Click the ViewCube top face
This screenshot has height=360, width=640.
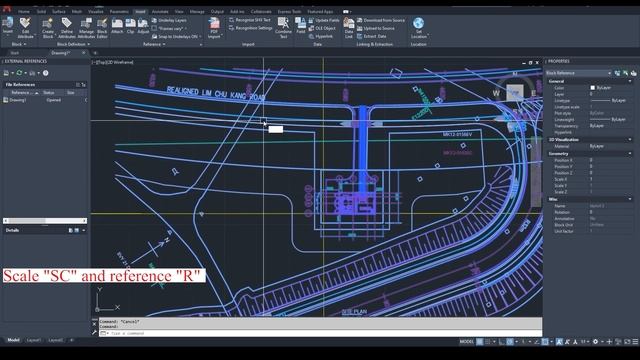pyautogui.click(x=515, y=92)
